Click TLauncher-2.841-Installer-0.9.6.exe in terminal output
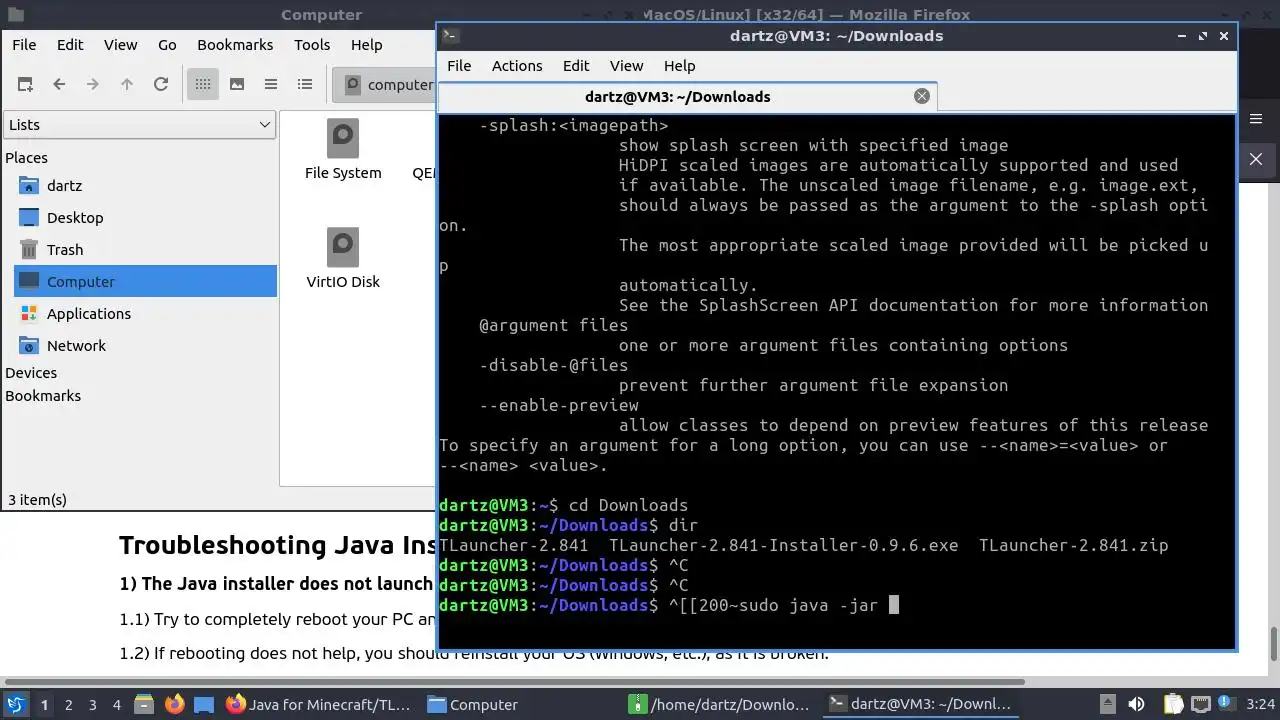This screenshot has width=1280, height=720. point(783,545)
